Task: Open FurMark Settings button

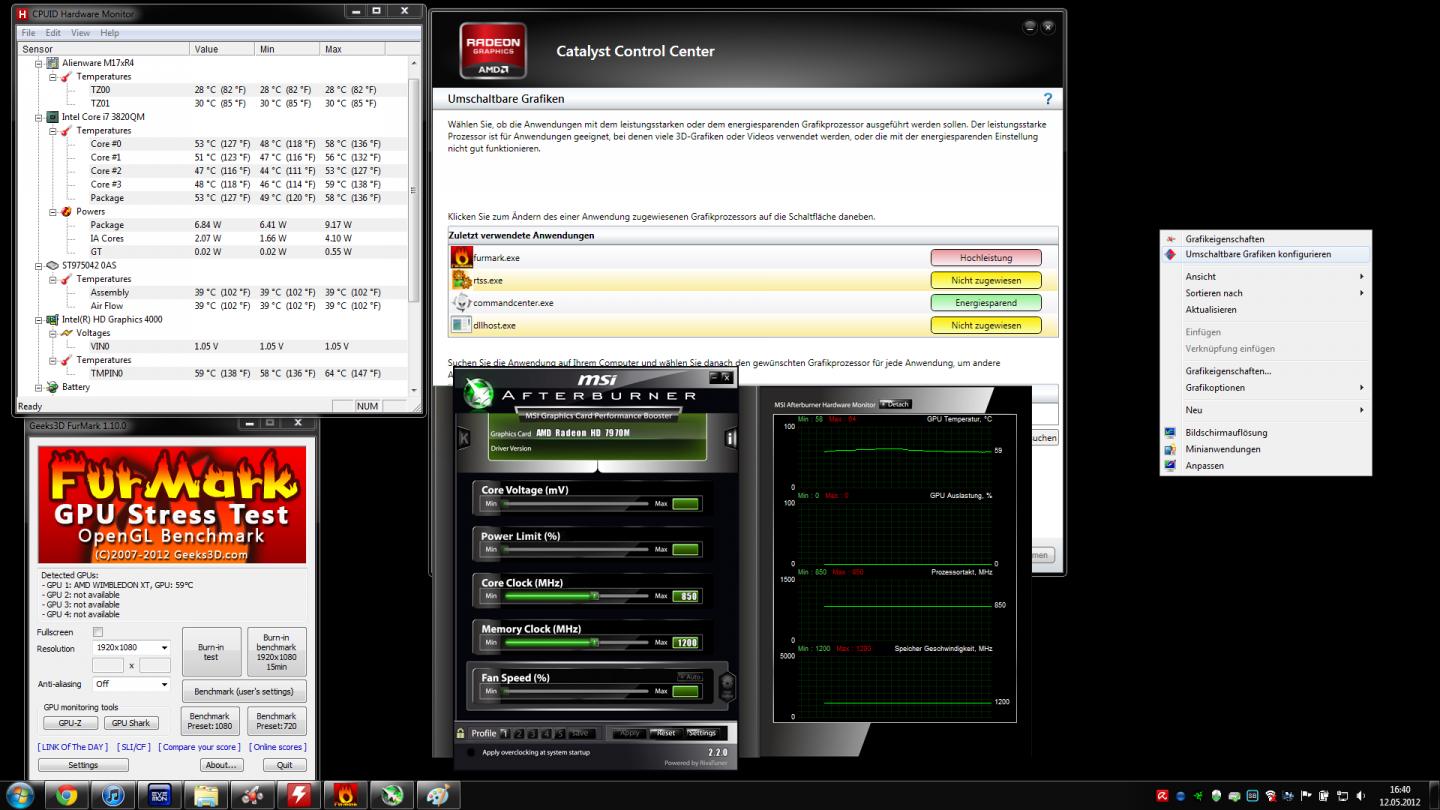Action: point(83,765)
